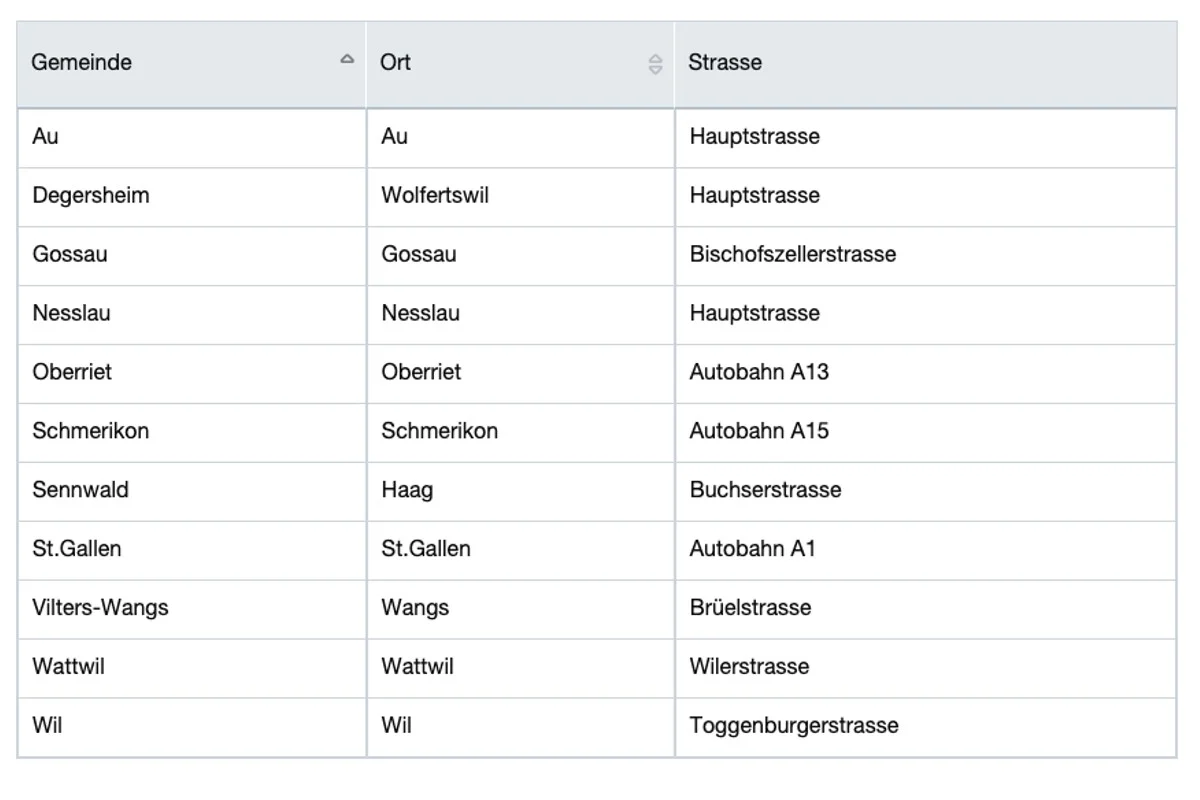The image size is (1200, 800).
Task: Click the Ort column sort arrows icon
Action: click(x=655, y=65)
